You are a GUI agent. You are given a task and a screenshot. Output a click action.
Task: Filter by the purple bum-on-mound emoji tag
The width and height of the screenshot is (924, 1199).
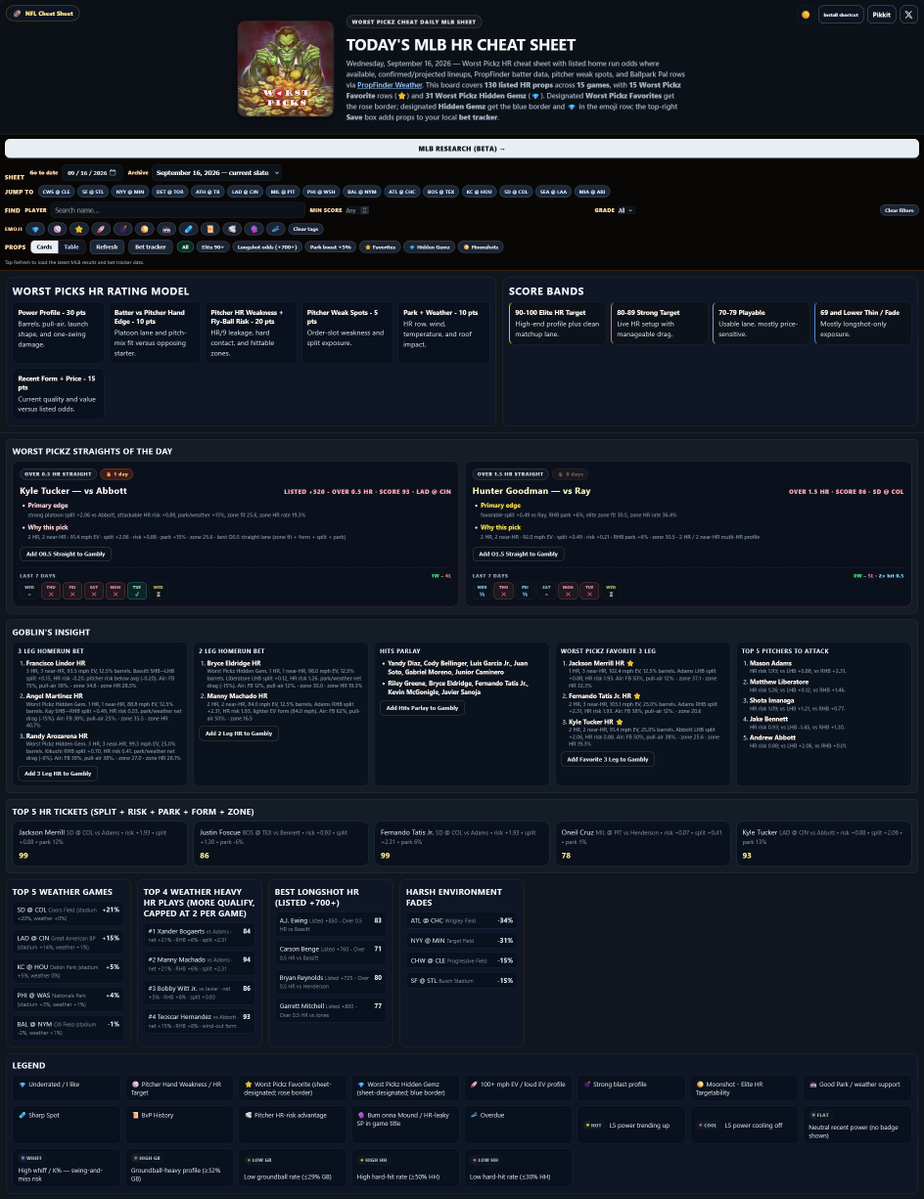pos(253,229)
